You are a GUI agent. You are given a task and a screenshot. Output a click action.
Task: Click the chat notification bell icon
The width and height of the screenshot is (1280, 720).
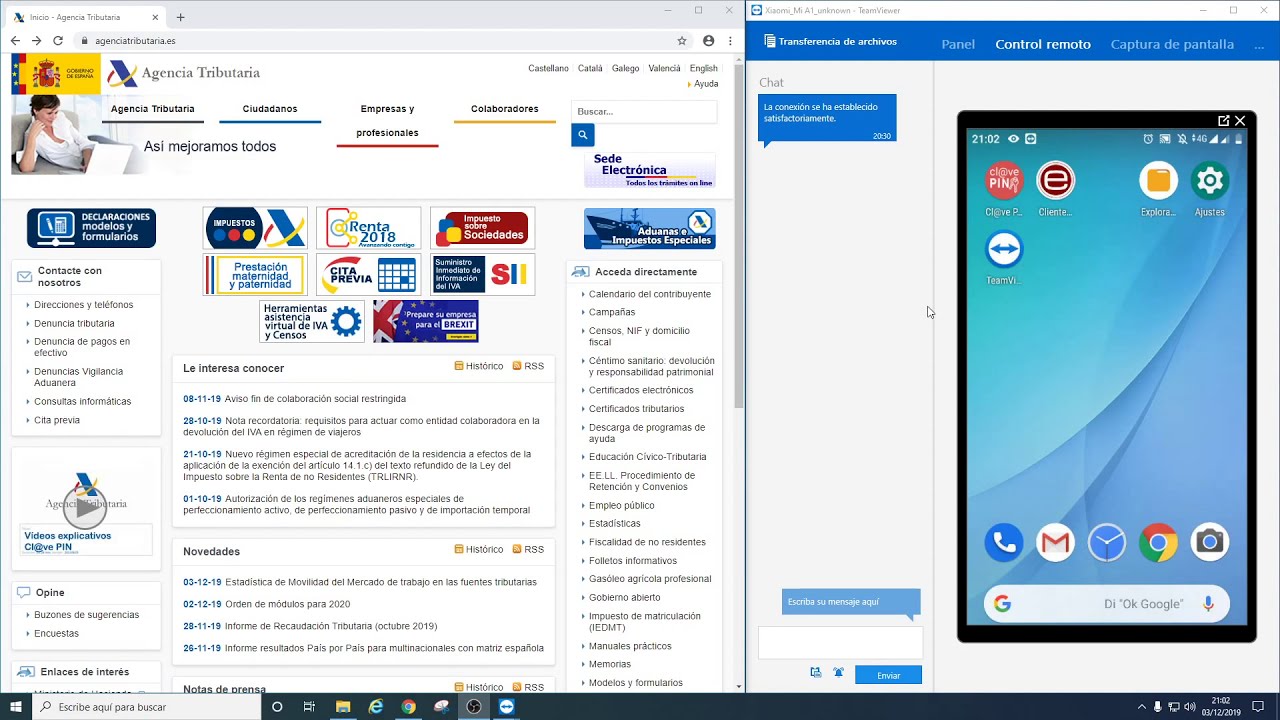838,674
